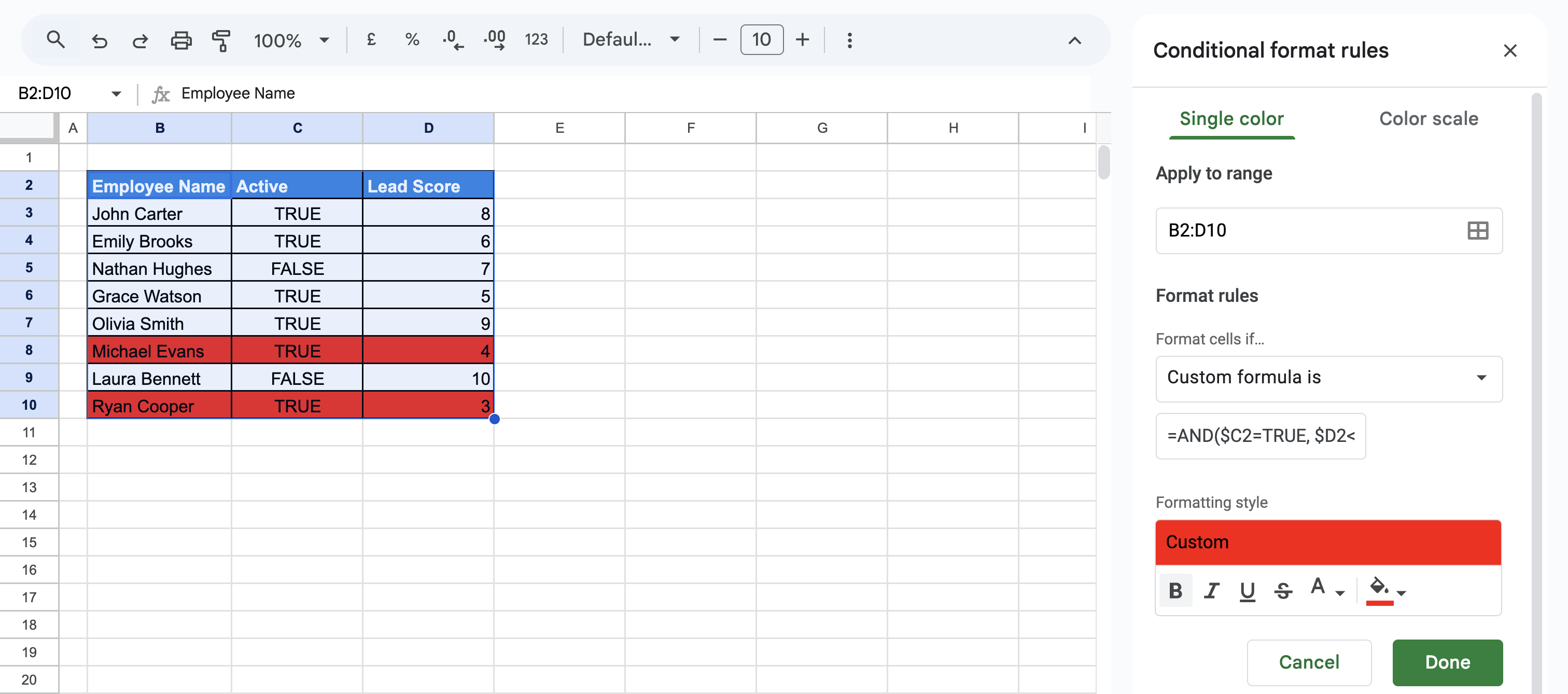Click the redo arrow icon
The width and height of the screenshot is (1568, 694).
click(140, 40)
